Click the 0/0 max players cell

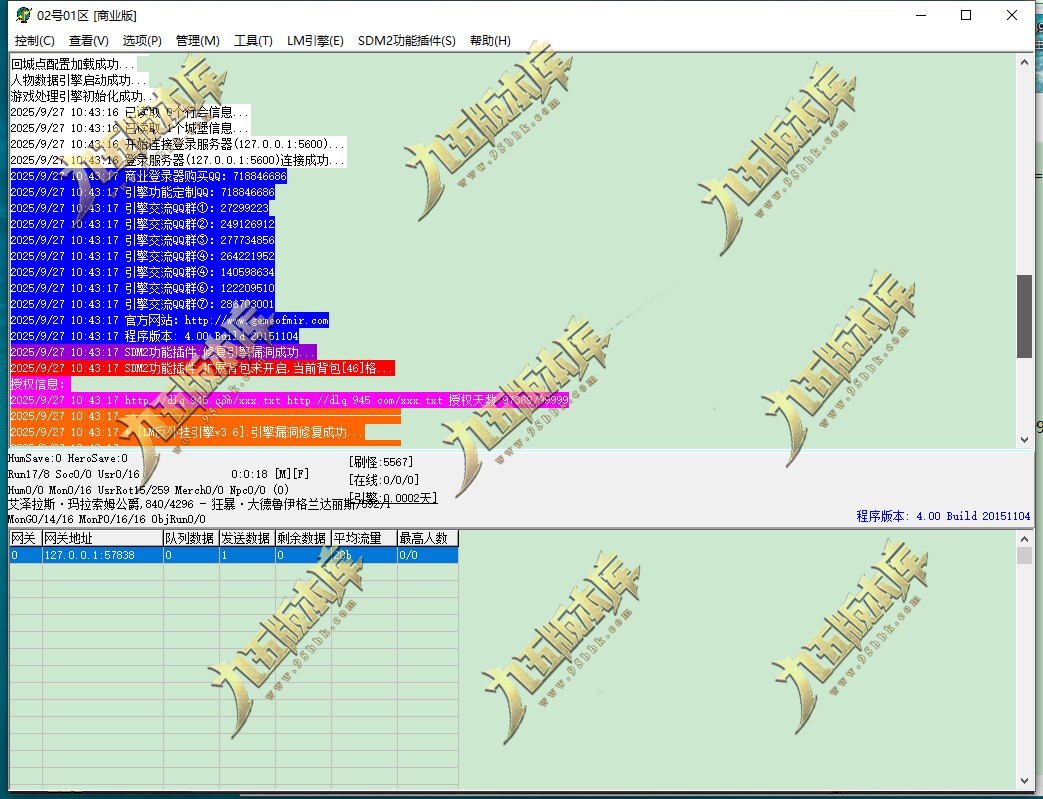(428, 555)
